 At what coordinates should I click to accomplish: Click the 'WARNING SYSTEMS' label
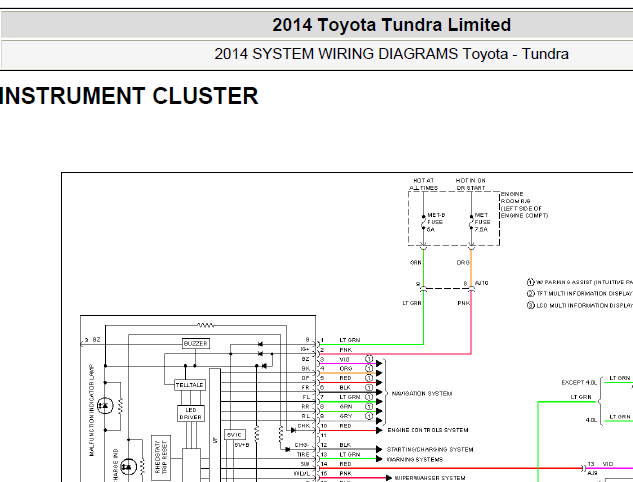[415, 459]
